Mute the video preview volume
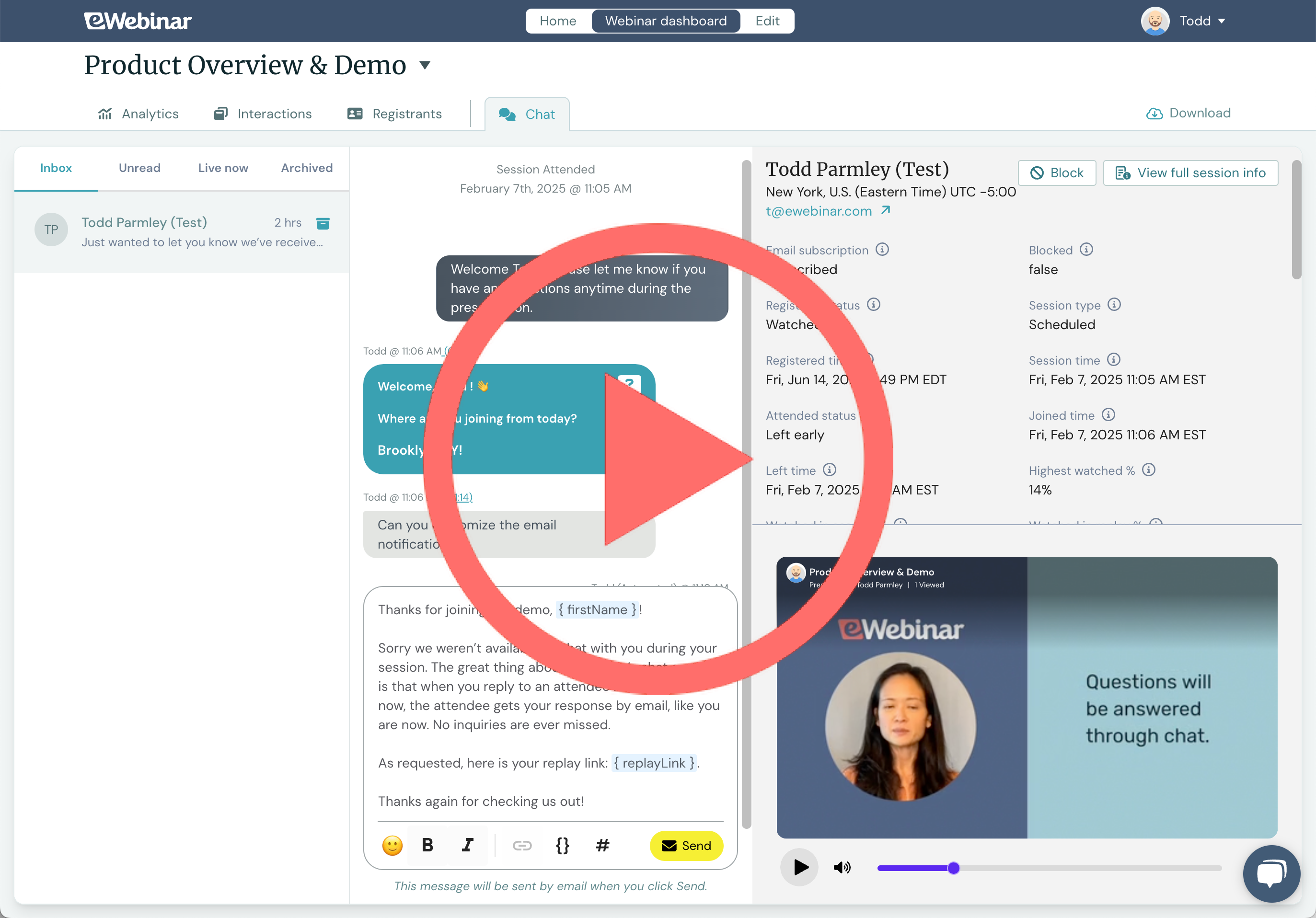 pyautogui.click(x=842, y=868)
